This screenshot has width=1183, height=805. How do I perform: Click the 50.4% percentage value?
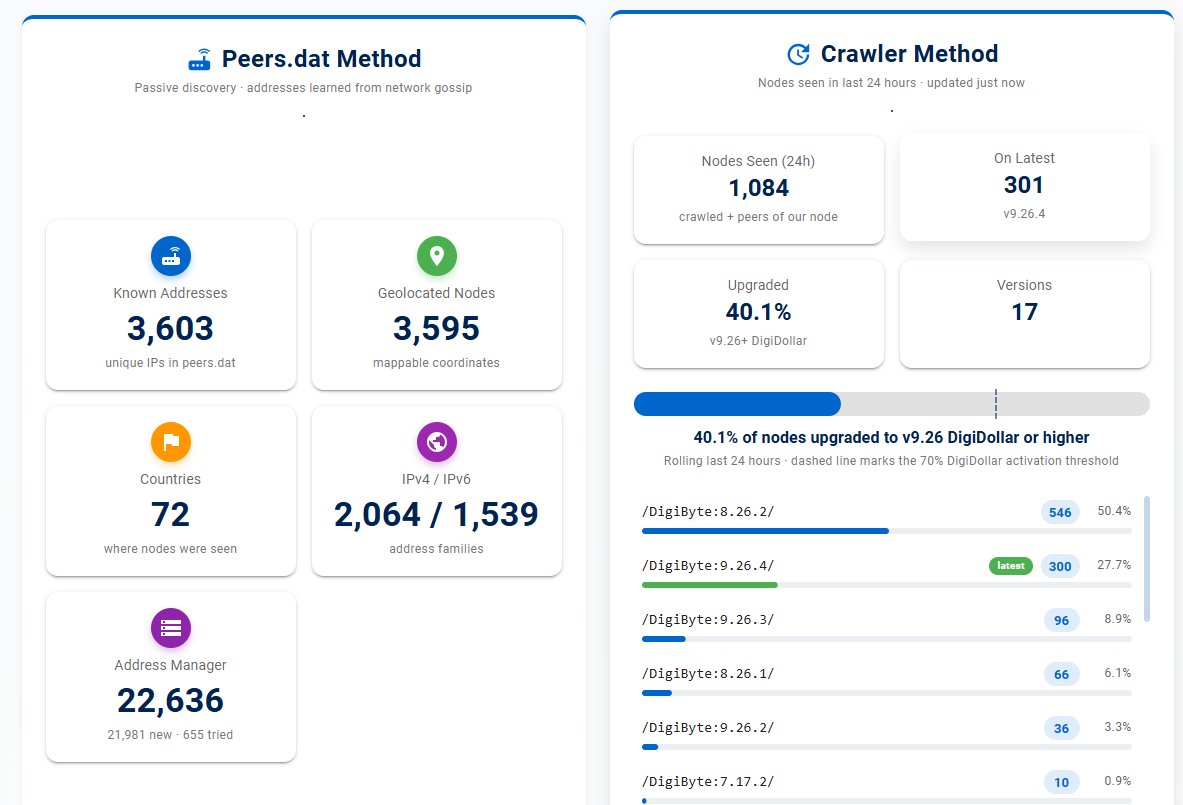[1114, 511]
